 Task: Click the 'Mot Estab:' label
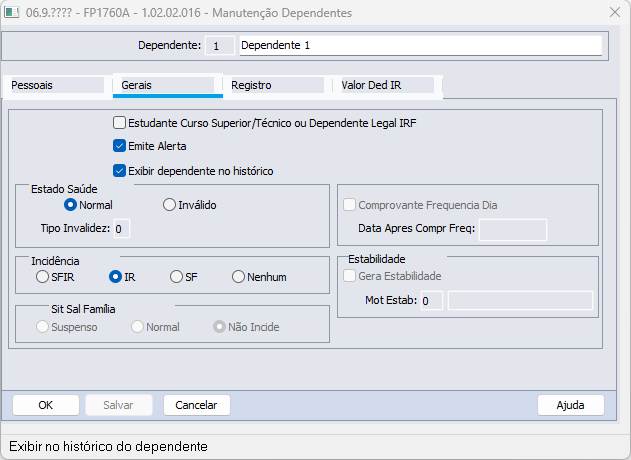pos(391,300)
